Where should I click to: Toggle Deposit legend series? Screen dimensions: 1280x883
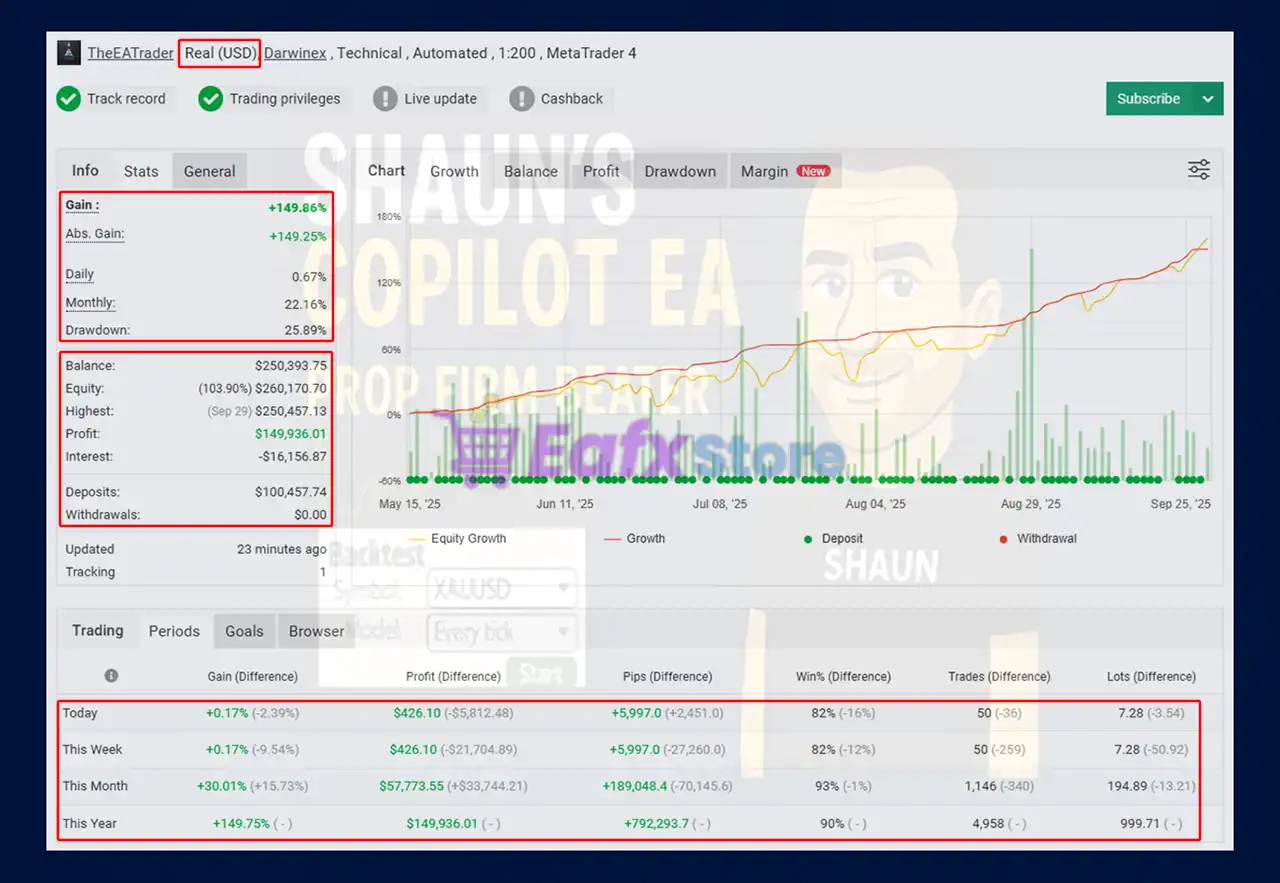coord(833,538)
